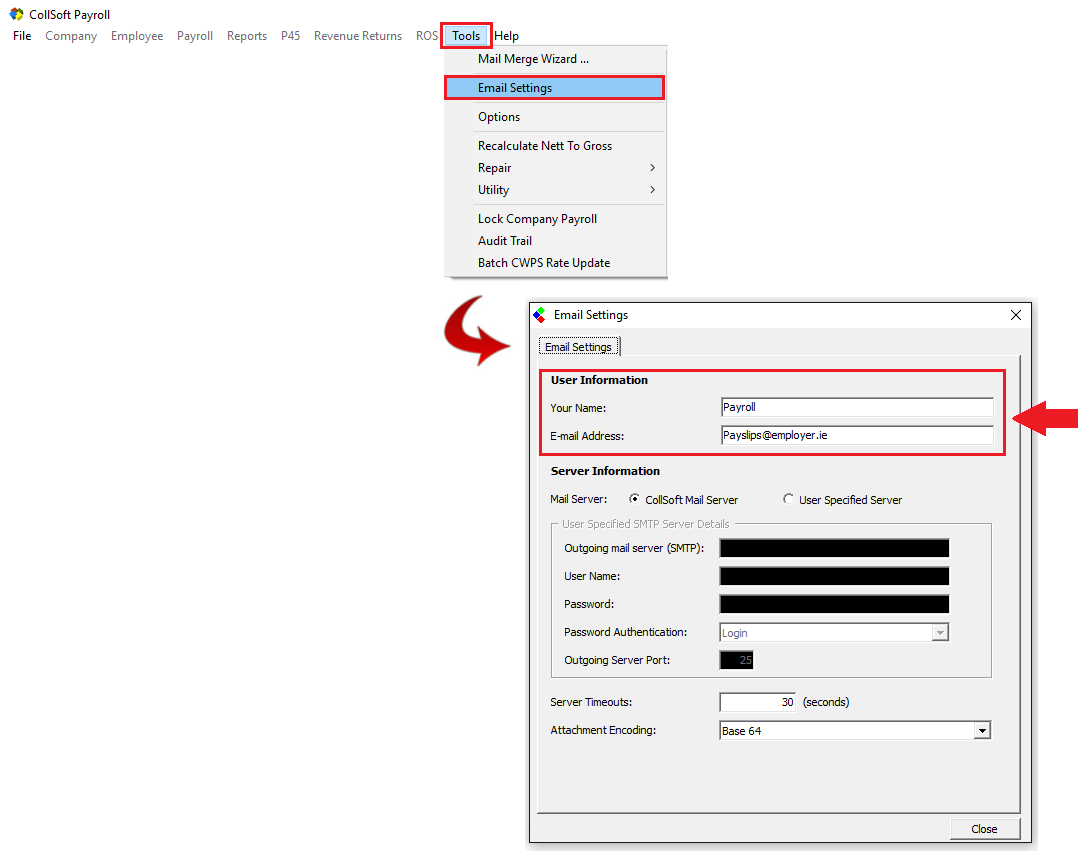Switch to the Email Settings tab
Image resolution: width=1085 pixels, height=860 pixels.
(x=578, y=347)
